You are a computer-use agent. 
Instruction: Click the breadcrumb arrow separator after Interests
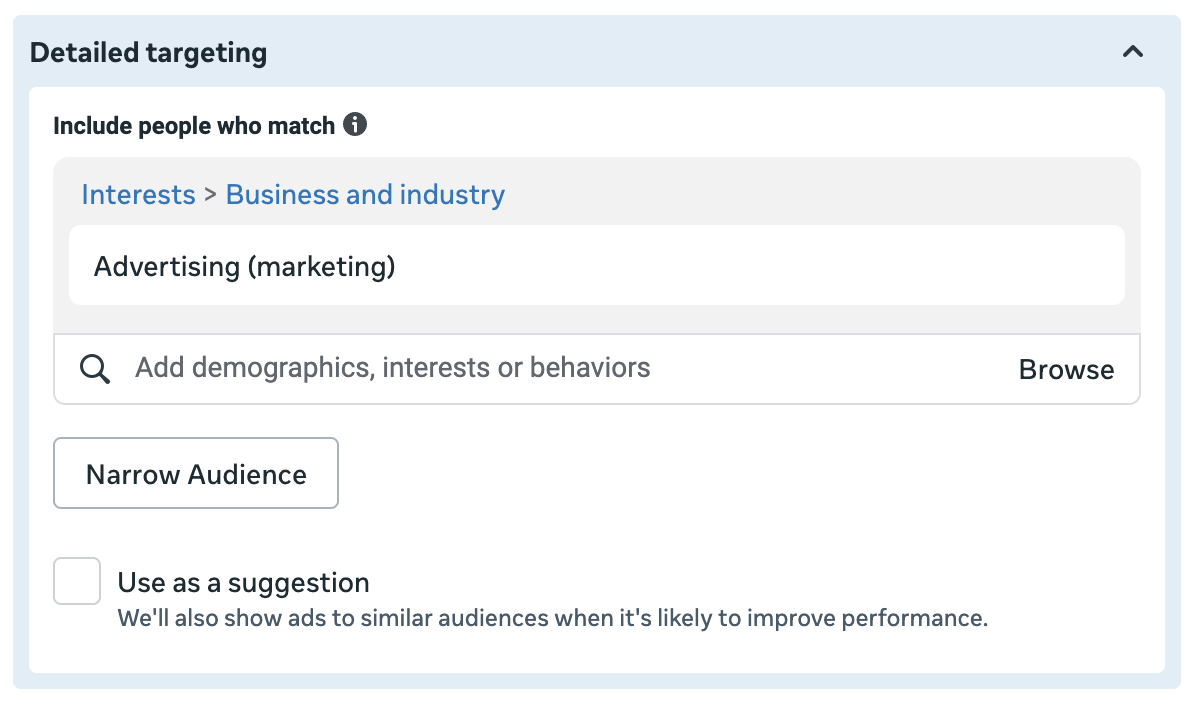coord(210,194)
